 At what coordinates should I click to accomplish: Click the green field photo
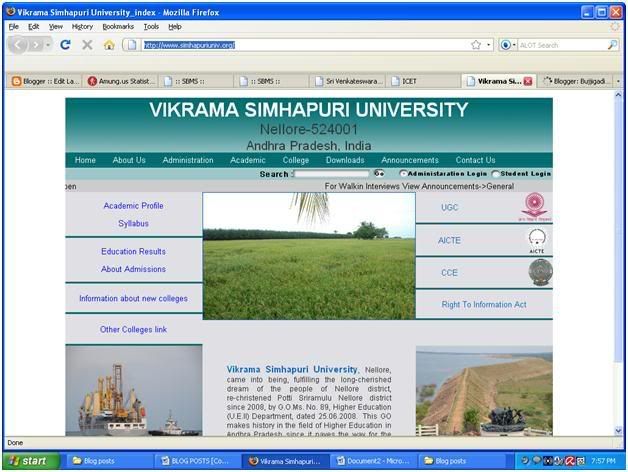[309, 256]
